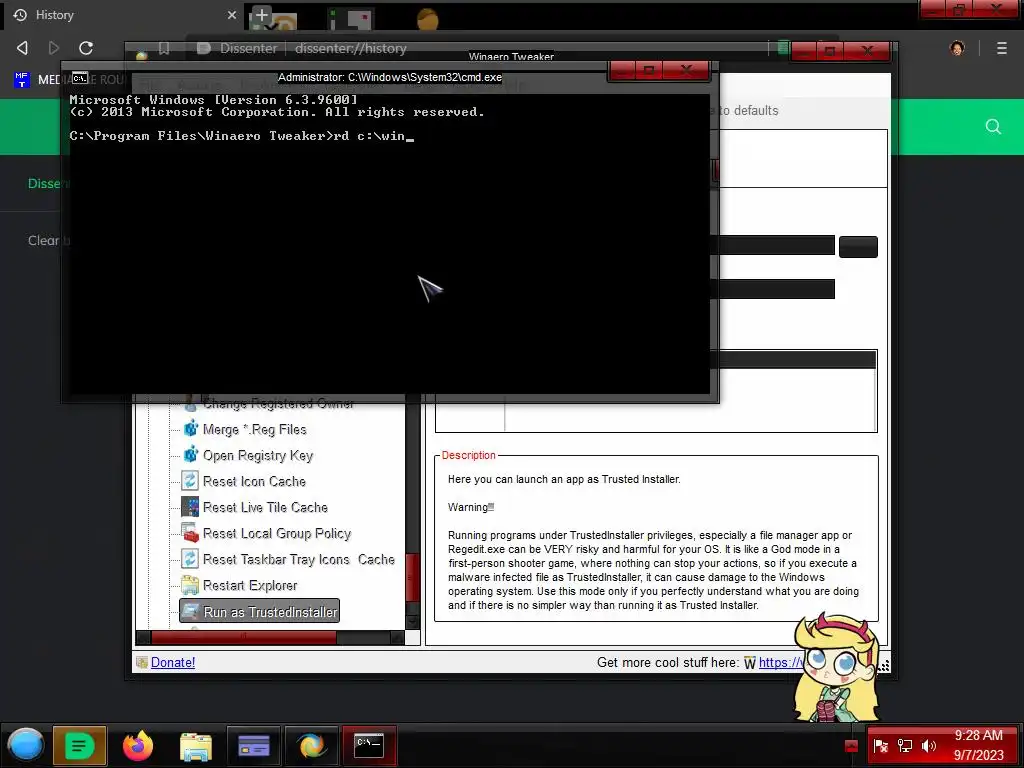Viewport: 1024px width, 768px height.
Task: Open the cmd window system menu icon
Action: (x=80, y=78)
